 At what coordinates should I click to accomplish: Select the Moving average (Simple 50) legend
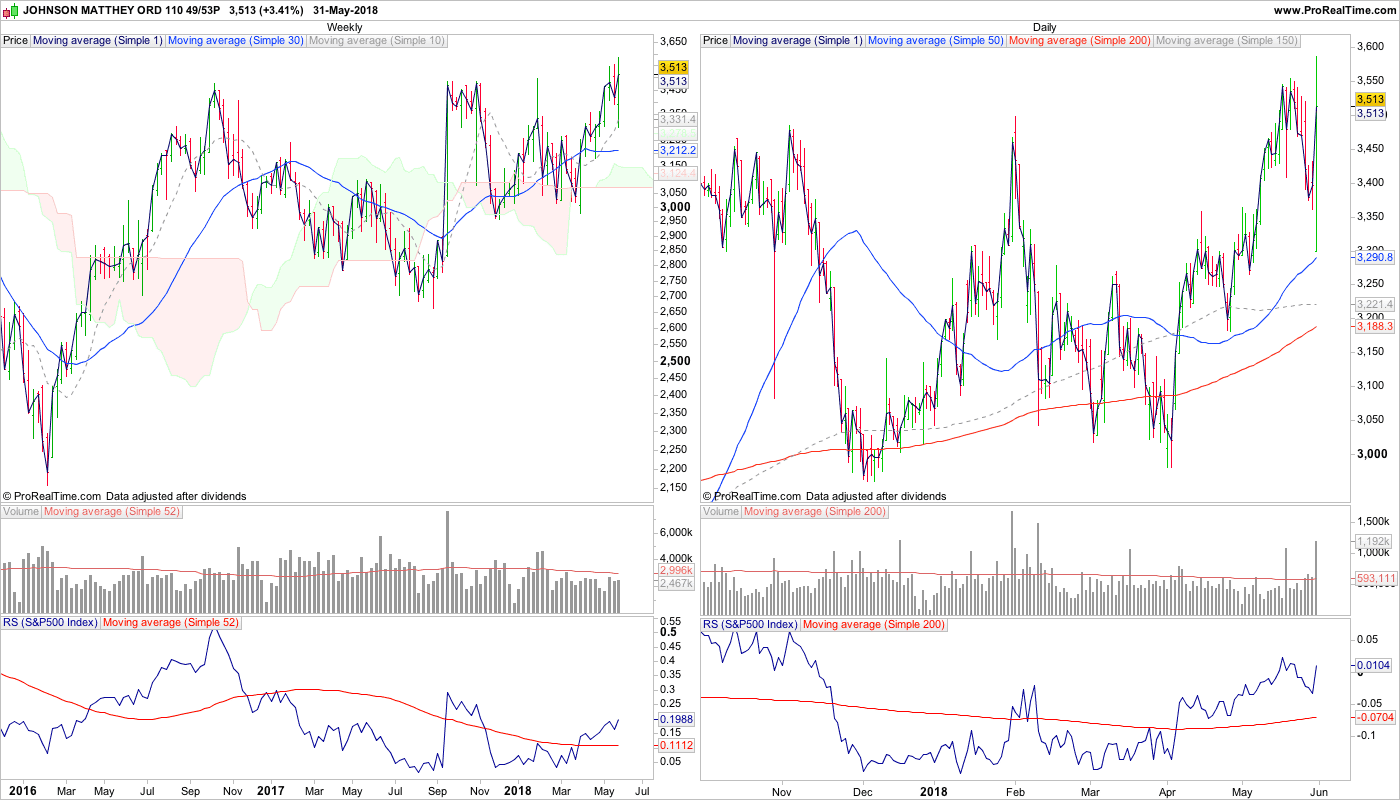[936, 41]
